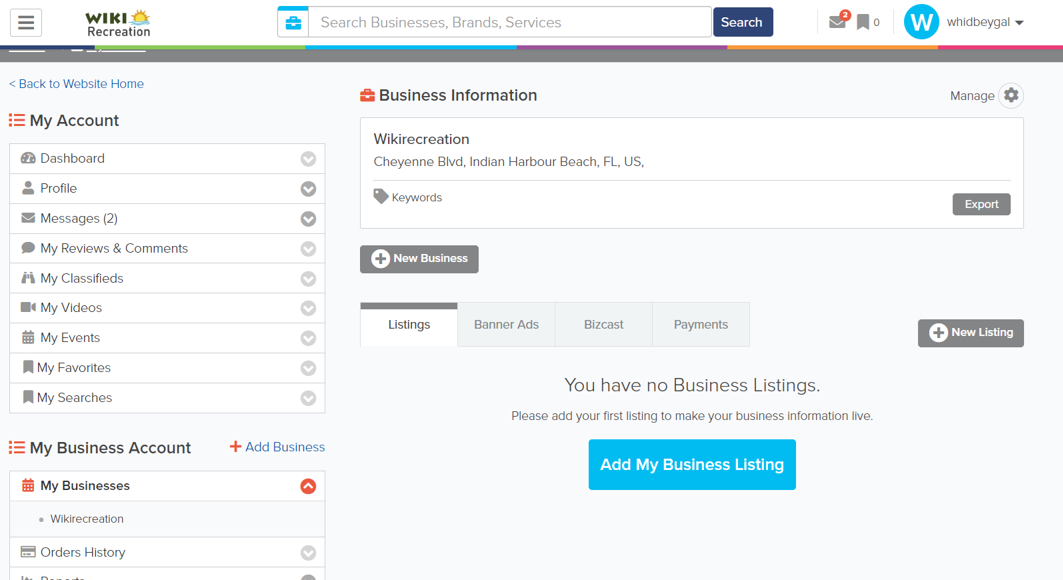Select Wikirecreation under My Businesses
The image size is (1063, 580).
tap(87, 519)
